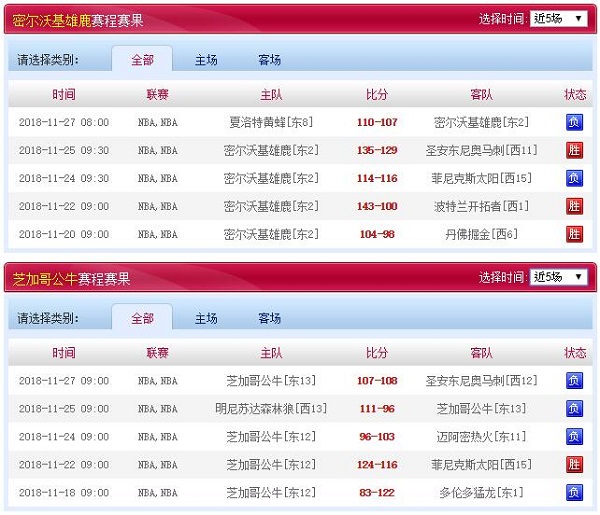Click home team 明尼苏达森林狼[西13]
600x515 pixels.
click(271, 409)
